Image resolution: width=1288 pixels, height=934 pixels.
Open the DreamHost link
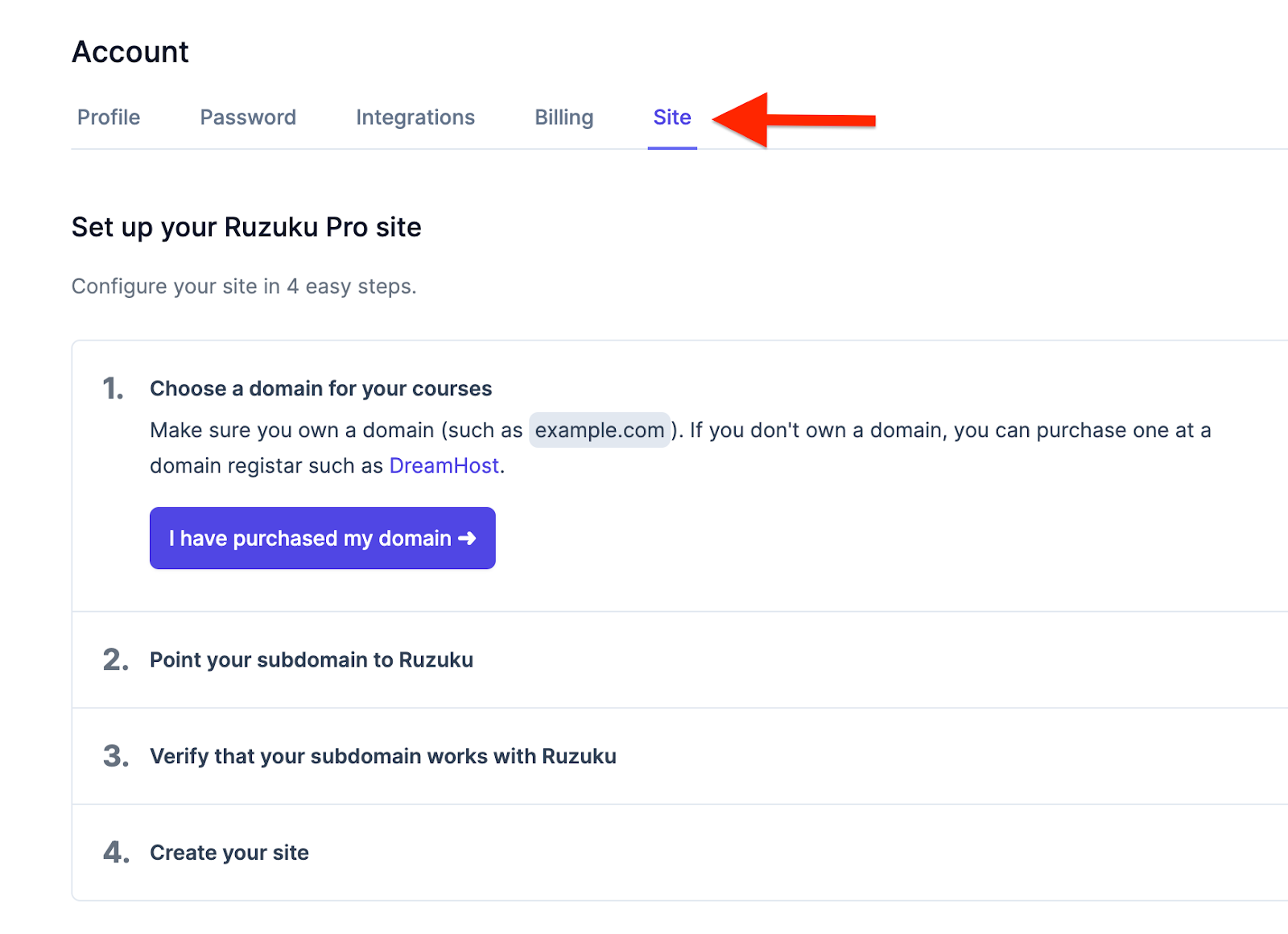coord(444,465)
